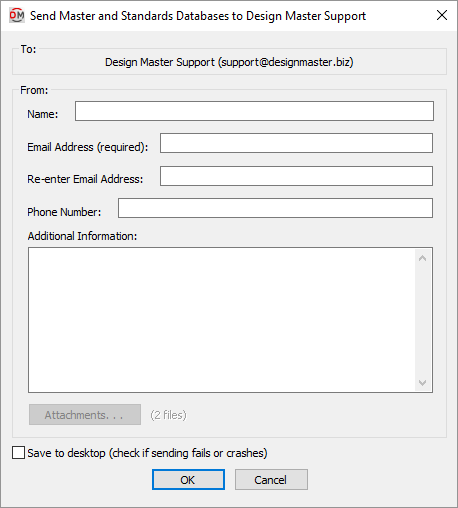Image resolution: width=458 pixels, height=508 pixels.
Task: Click the Additional Information scrollbar track
Action: [423, 320]
